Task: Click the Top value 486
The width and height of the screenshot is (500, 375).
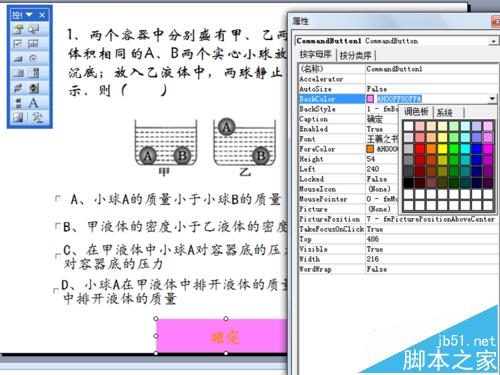Action: 373,239
